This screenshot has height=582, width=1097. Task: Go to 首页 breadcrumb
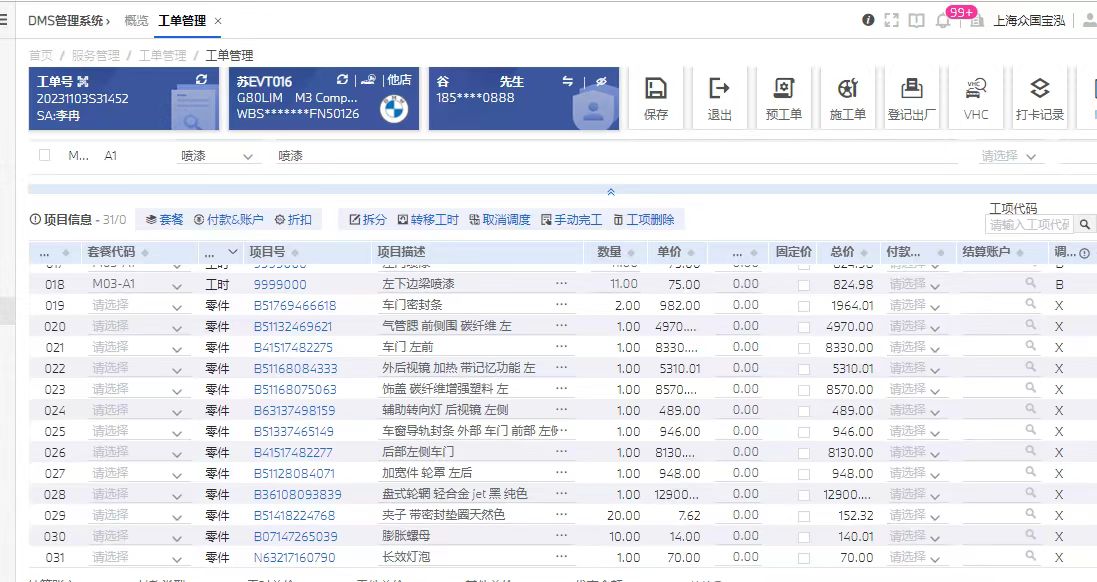(x=41, y=55)
